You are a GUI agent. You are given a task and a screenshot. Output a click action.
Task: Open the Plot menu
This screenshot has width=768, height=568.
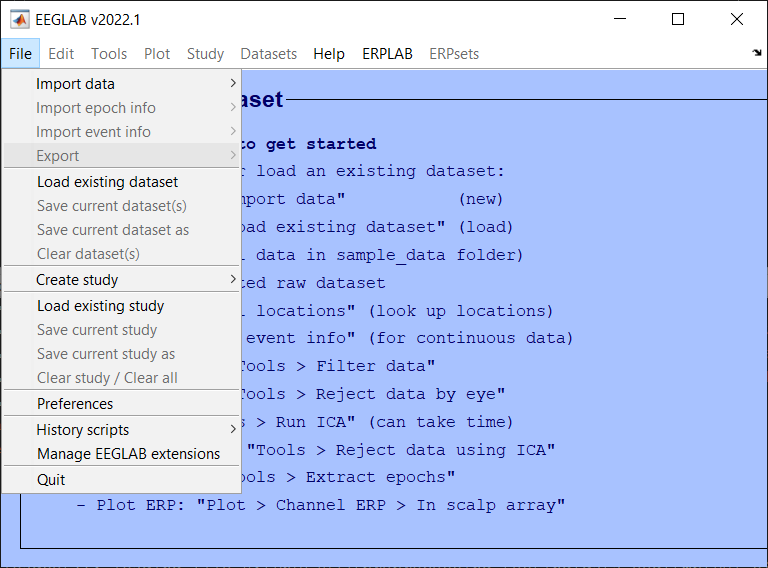point(157,54)
